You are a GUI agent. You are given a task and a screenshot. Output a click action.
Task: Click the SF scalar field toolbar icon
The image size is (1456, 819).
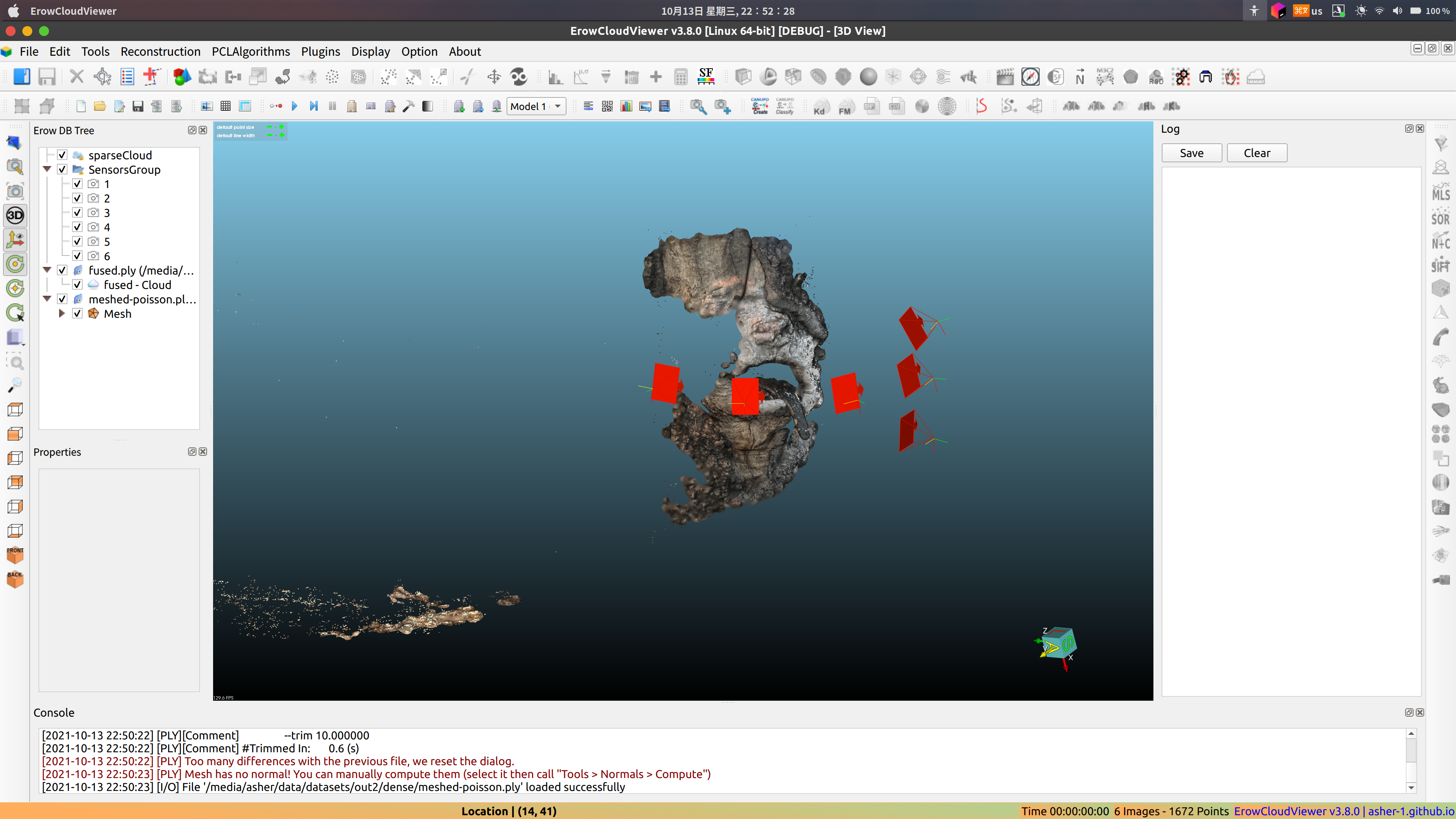[x=705, y=76]
